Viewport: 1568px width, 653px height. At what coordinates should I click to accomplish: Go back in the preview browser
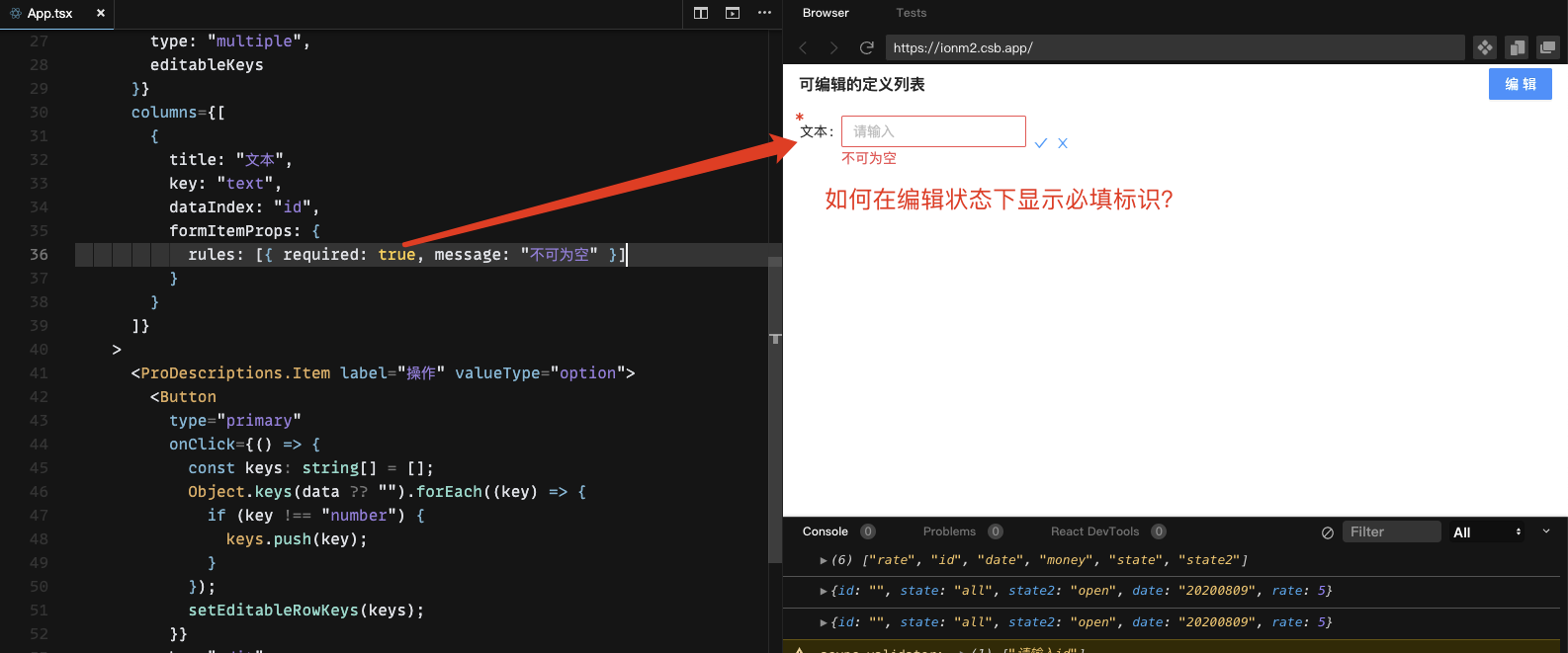pos(803,47)
